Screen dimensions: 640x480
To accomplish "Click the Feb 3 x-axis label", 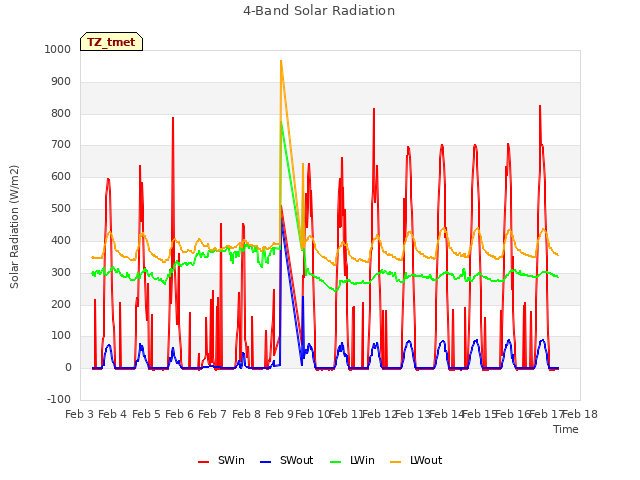I will coord(79,414).
